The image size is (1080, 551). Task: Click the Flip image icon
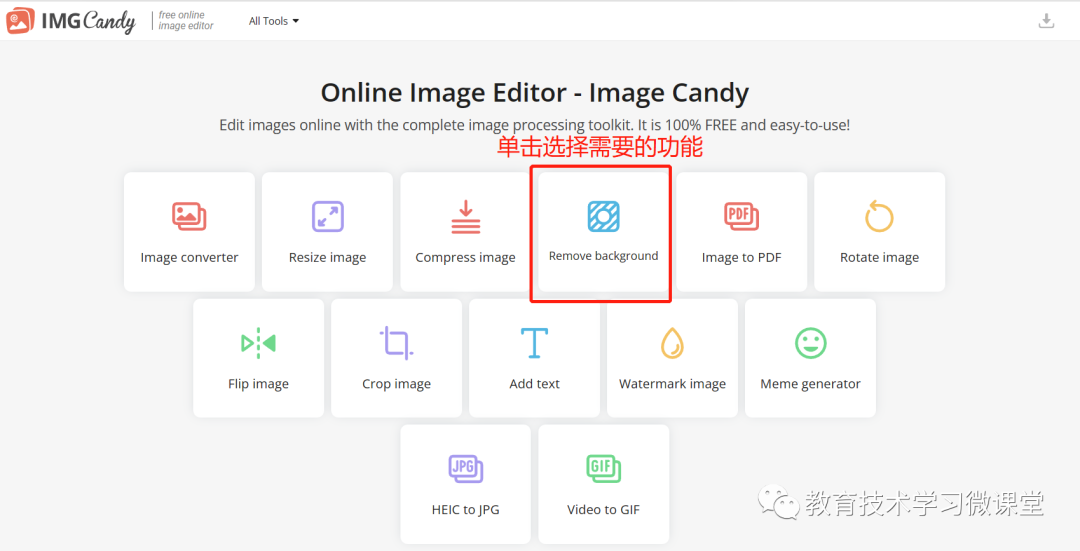tap(258, 342)
